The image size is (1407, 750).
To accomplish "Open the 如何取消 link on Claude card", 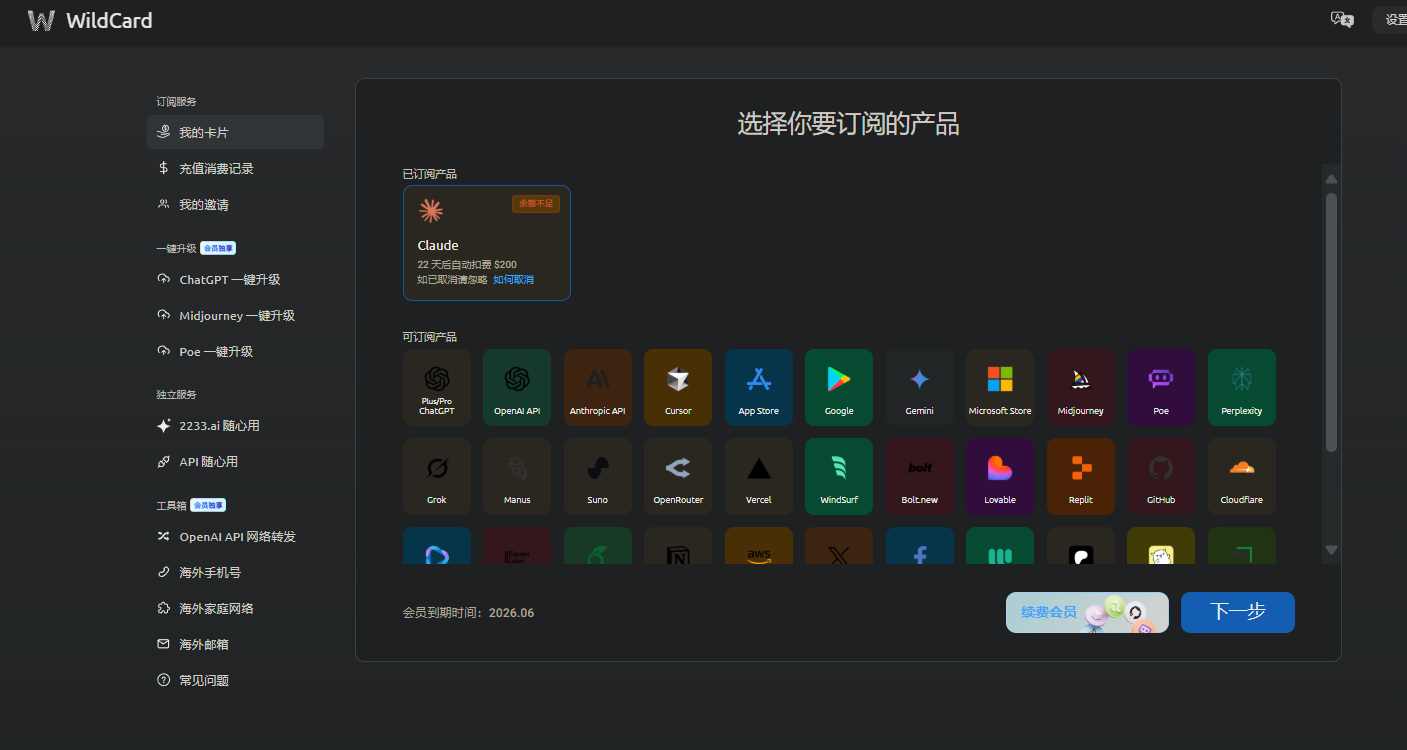I will click(513, 280).
